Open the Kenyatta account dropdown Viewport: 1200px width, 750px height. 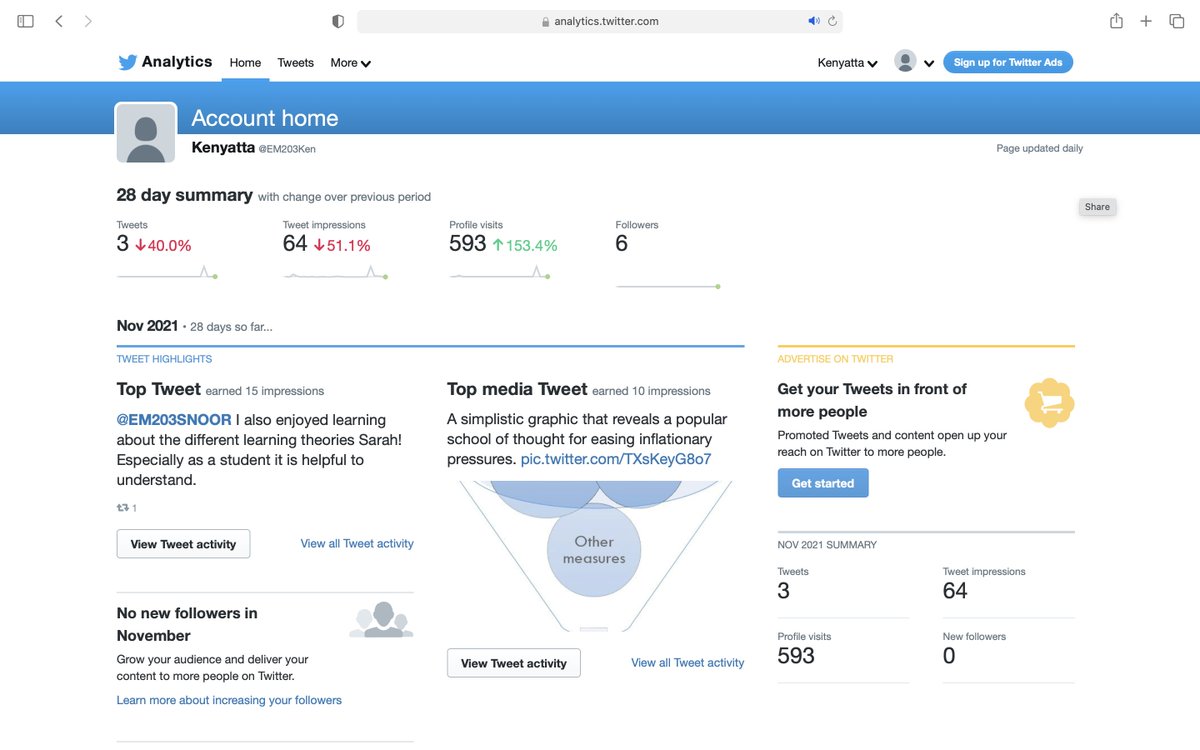[x=847, y=62]
